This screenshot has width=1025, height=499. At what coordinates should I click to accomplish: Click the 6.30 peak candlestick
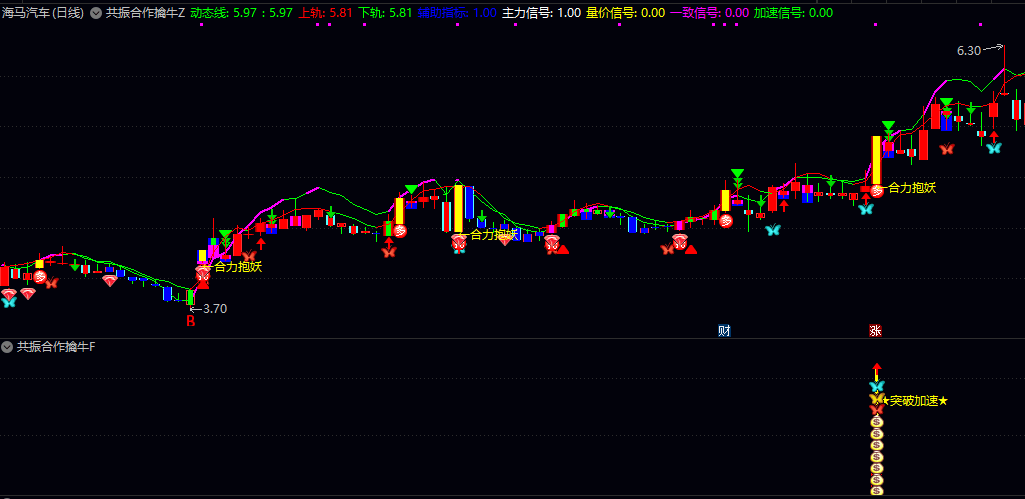coord(1004,72)
